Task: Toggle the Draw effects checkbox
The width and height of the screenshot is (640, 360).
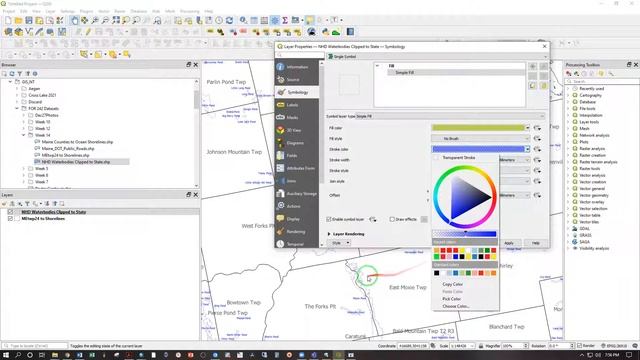Action: [392, 219]
